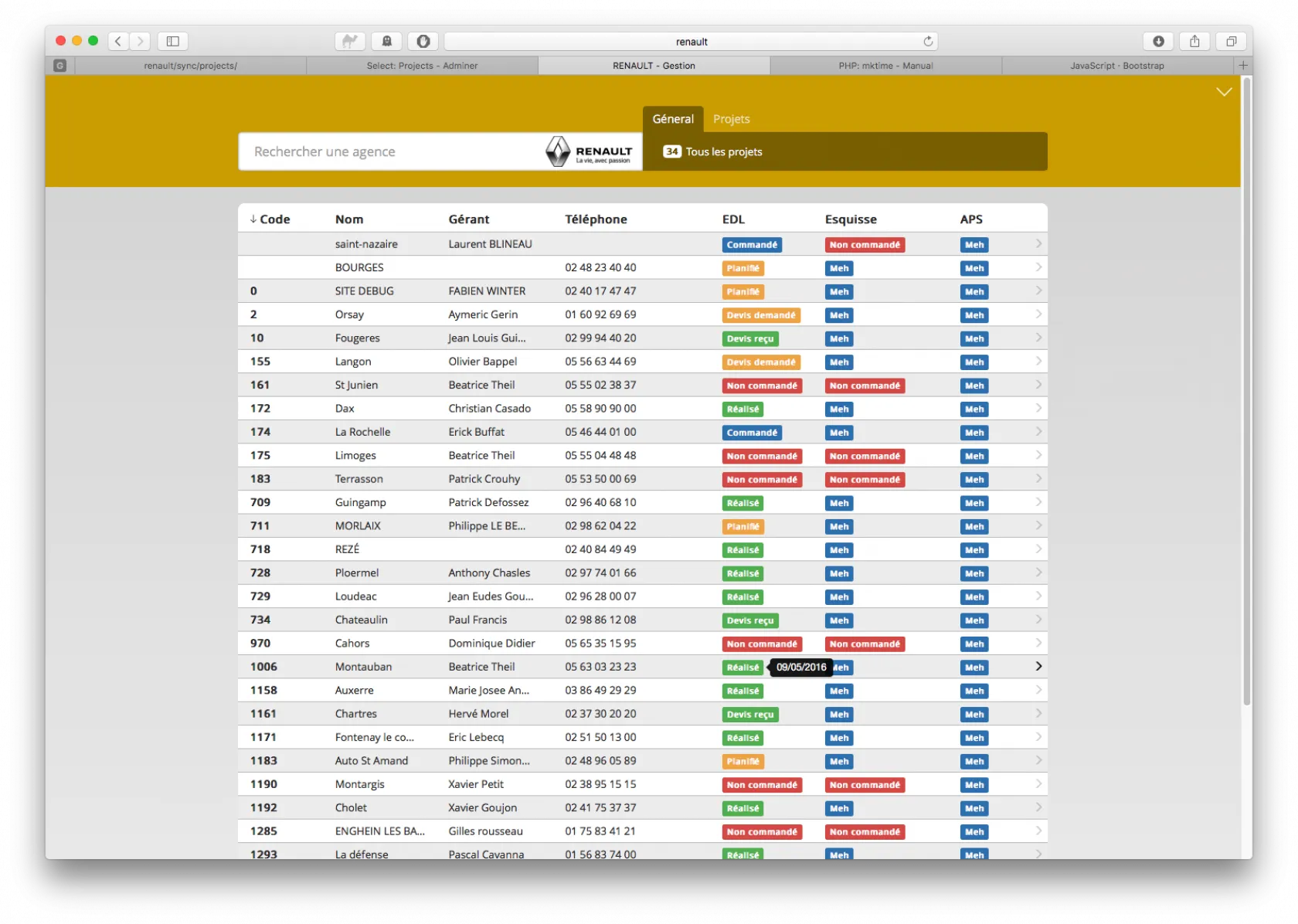
Task: Open a new tab with plus icon
Action: pos(1243,66)
